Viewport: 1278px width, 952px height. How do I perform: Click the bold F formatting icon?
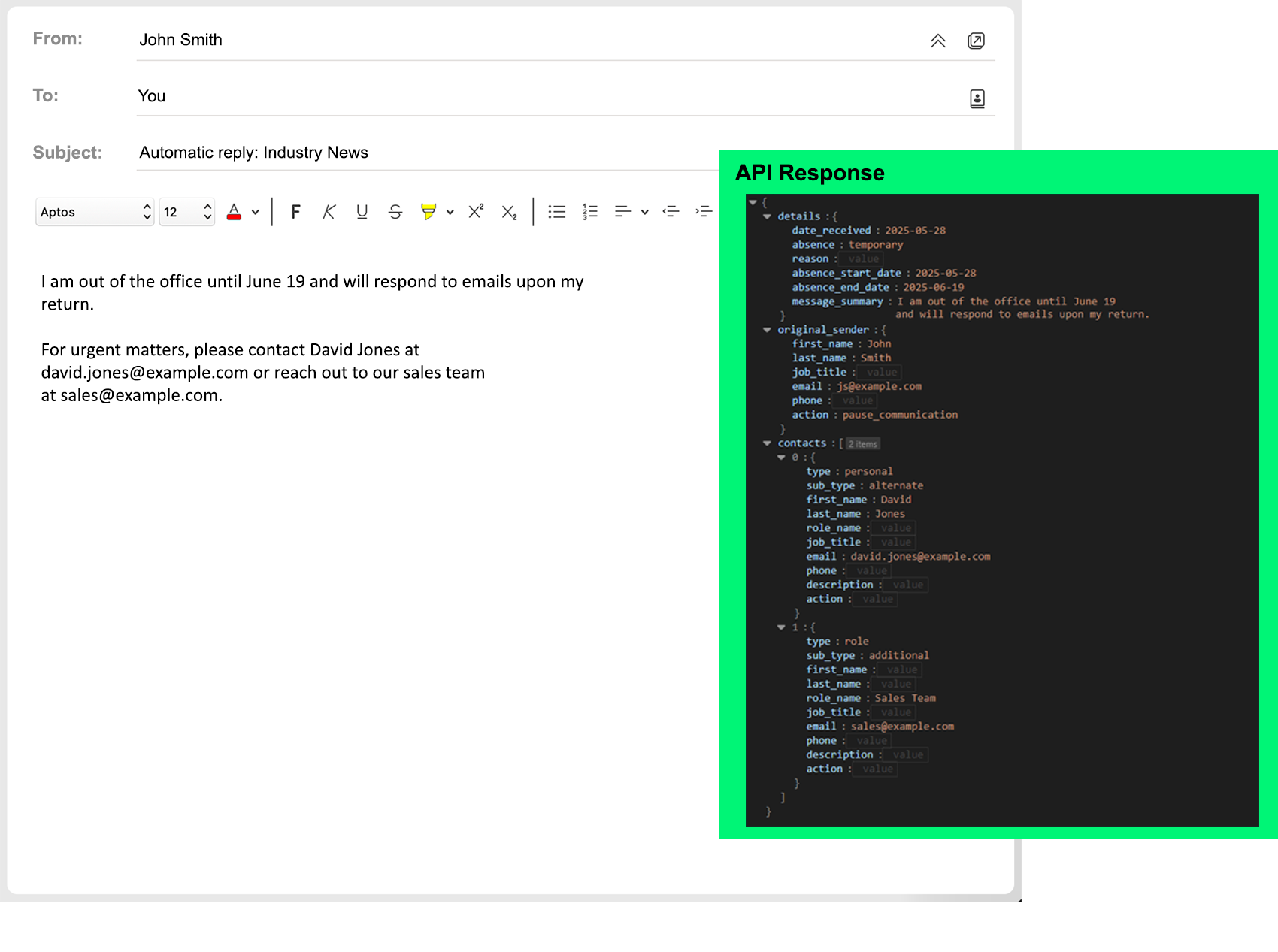click(x=295, y=212)
